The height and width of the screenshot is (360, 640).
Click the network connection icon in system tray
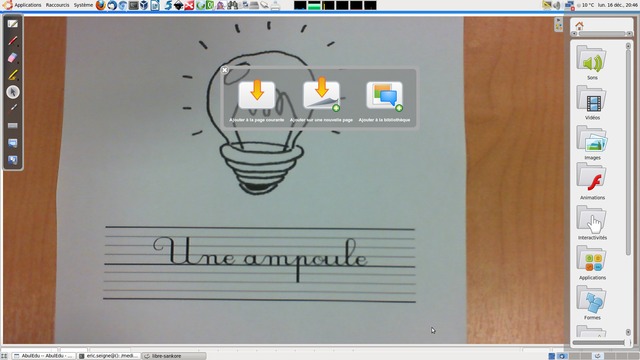tap(569, 5)
